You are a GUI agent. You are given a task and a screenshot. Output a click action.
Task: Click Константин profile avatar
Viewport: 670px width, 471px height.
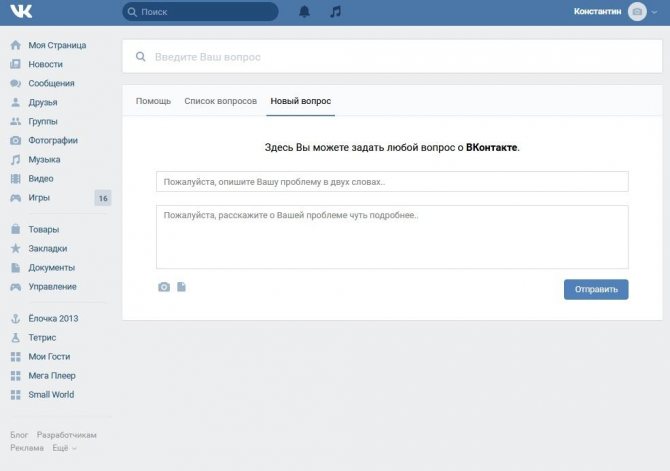637,12
